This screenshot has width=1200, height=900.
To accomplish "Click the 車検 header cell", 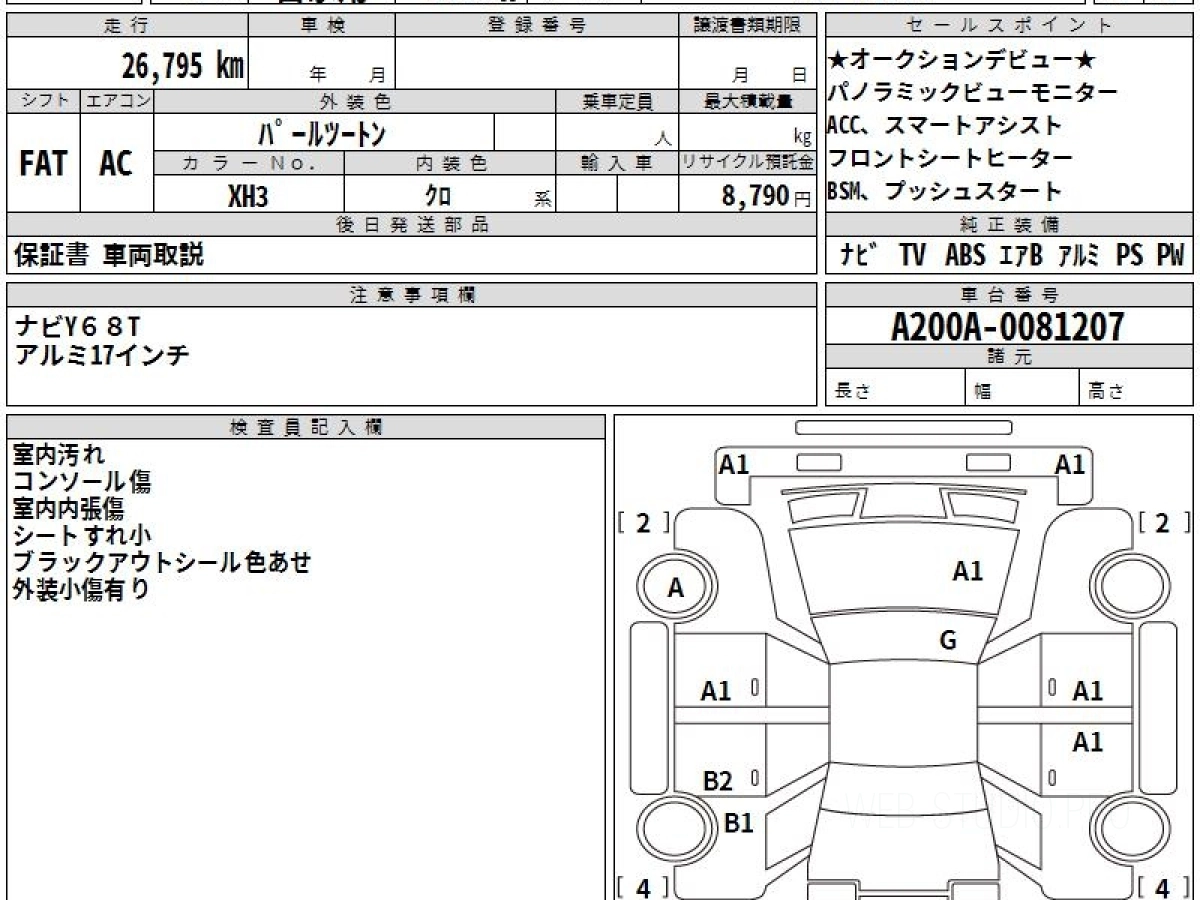I will tap(322, 26).
